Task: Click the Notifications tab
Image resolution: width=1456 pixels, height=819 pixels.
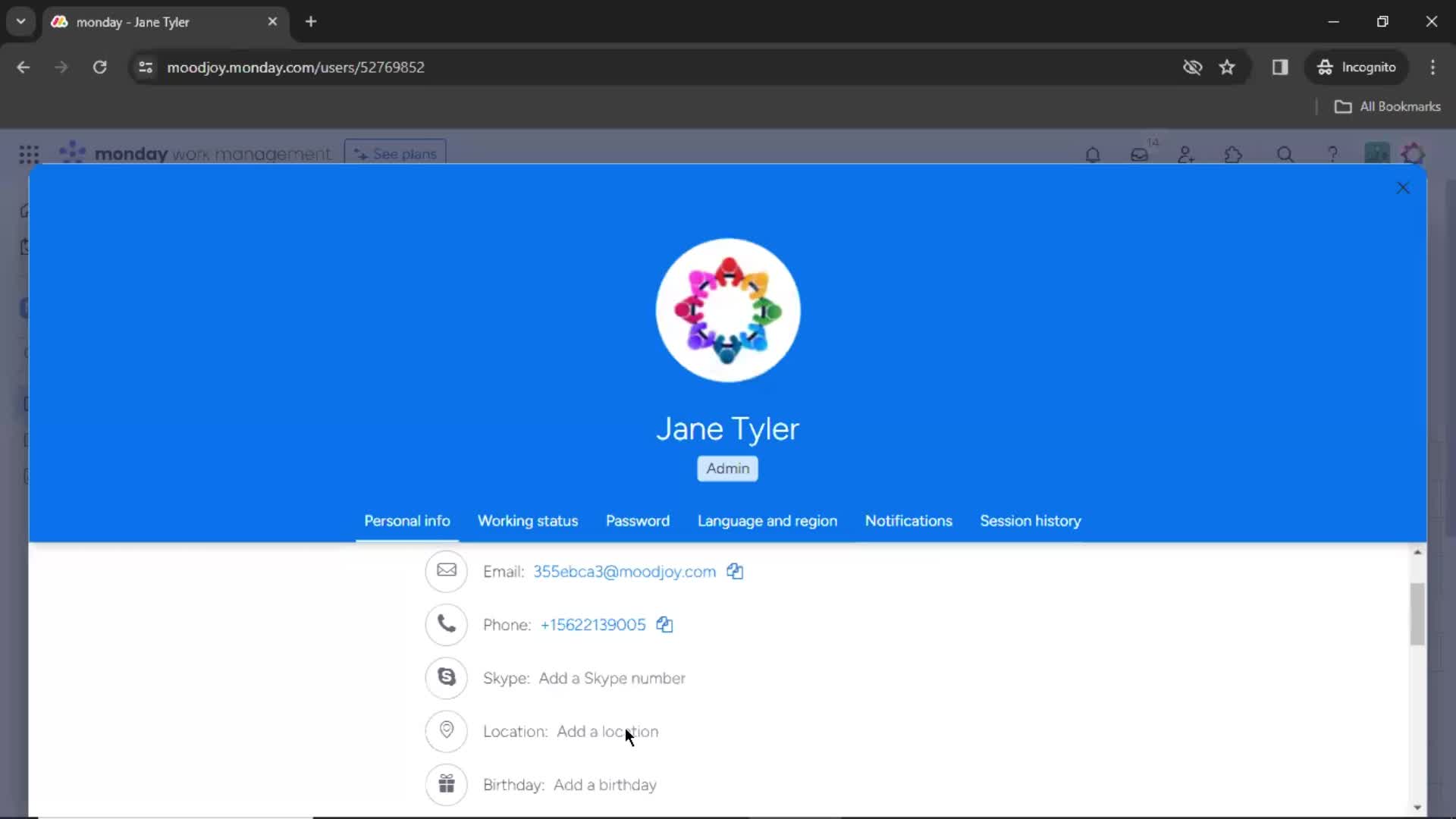Action: 908,520
